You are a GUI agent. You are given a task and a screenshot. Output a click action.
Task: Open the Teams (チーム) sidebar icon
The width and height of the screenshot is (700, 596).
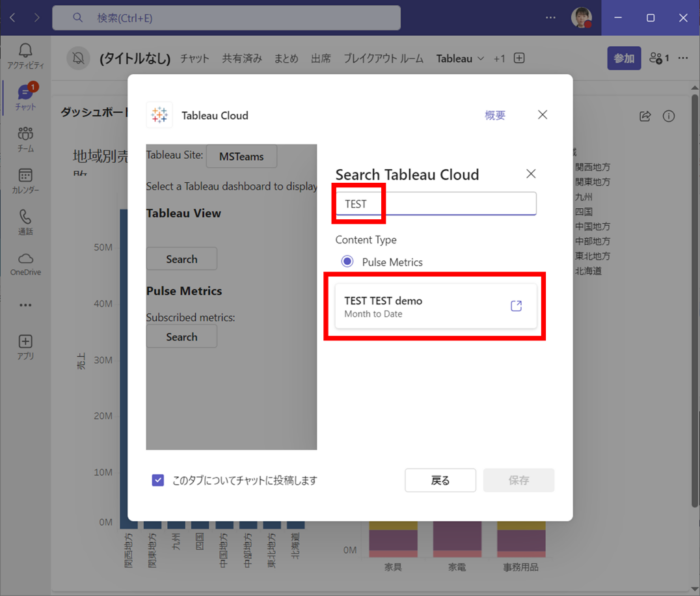tap(25, 139)
